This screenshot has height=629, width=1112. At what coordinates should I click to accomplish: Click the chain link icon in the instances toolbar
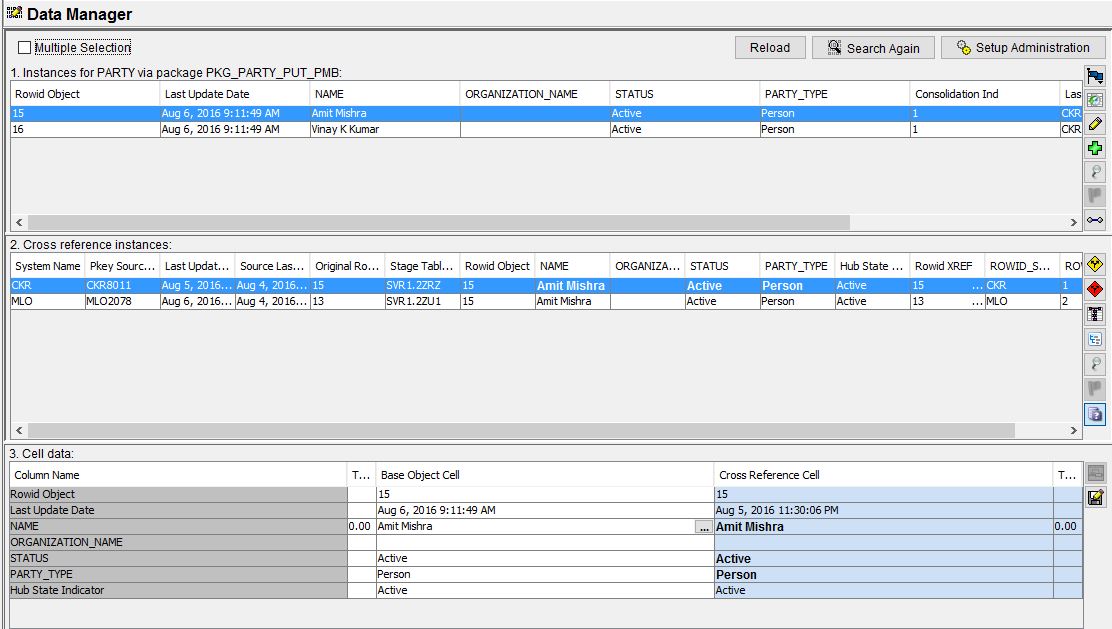(1095, 220)
